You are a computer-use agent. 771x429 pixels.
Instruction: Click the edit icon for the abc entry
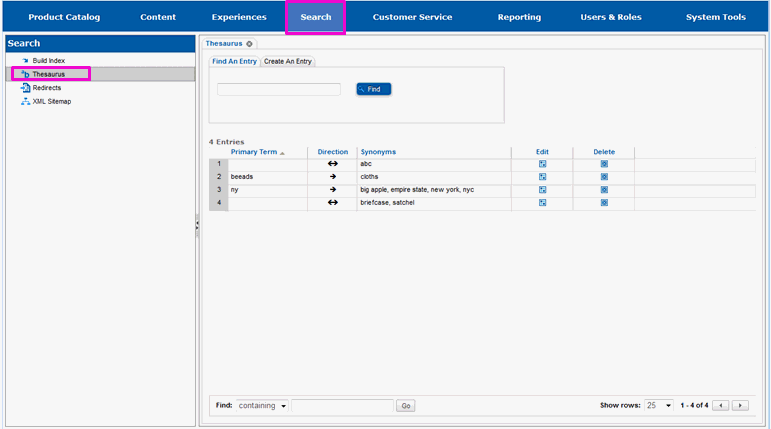coord(542,164)
